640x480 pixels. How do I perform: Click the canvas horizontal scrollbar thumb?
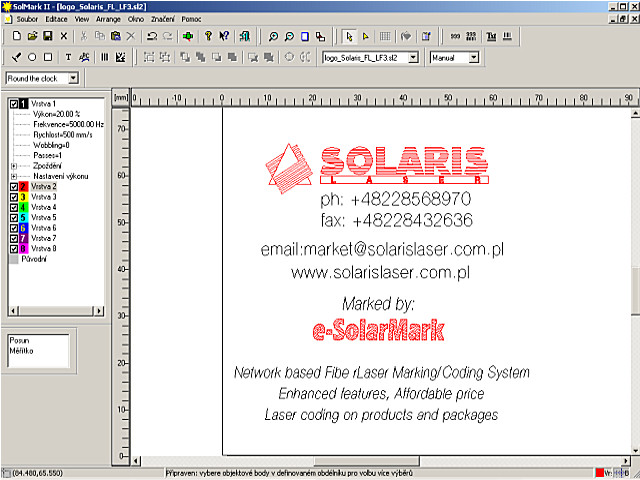point(366,461)
